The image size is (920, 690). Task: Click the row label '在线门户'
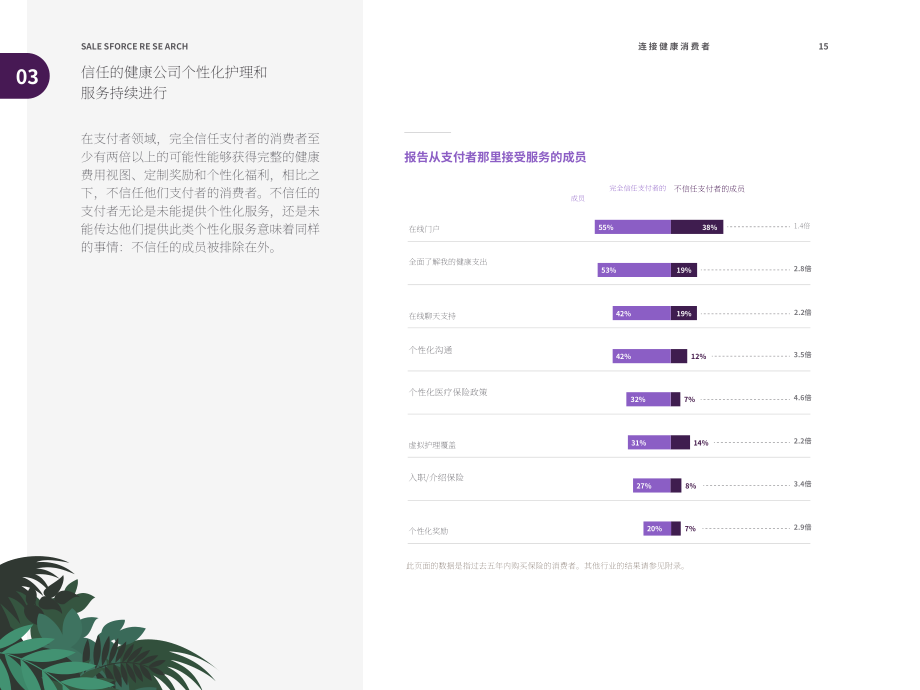424,229
